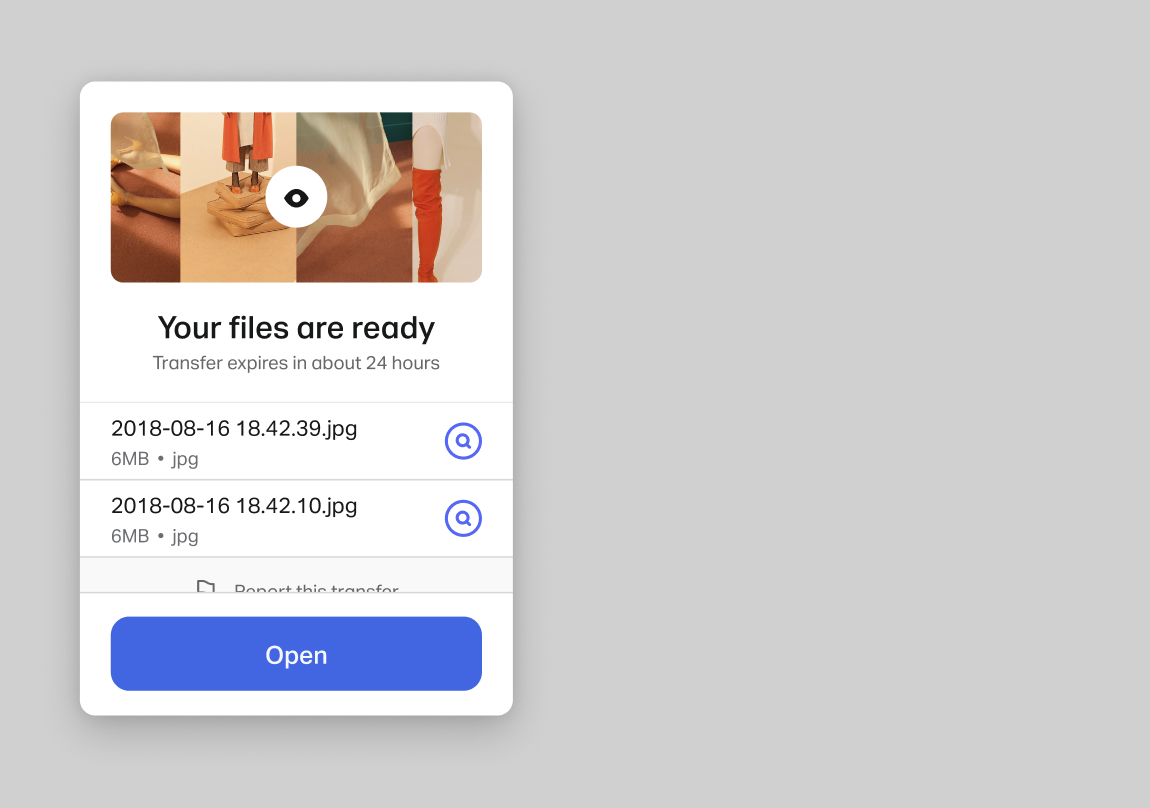Click the 'Your files are ready' heading
1150x808 pixels.
point(296,328)
